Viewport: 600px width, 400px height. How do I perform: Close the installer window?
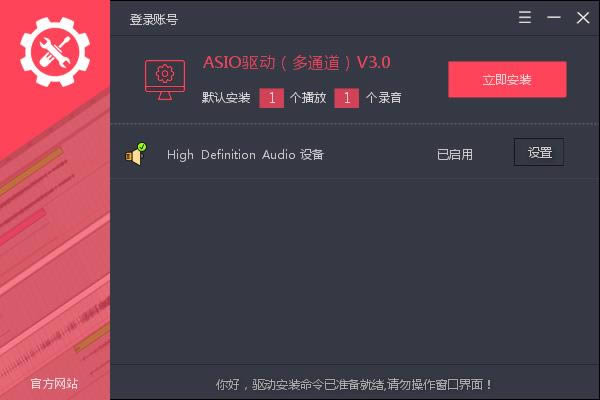pos(583,17)
